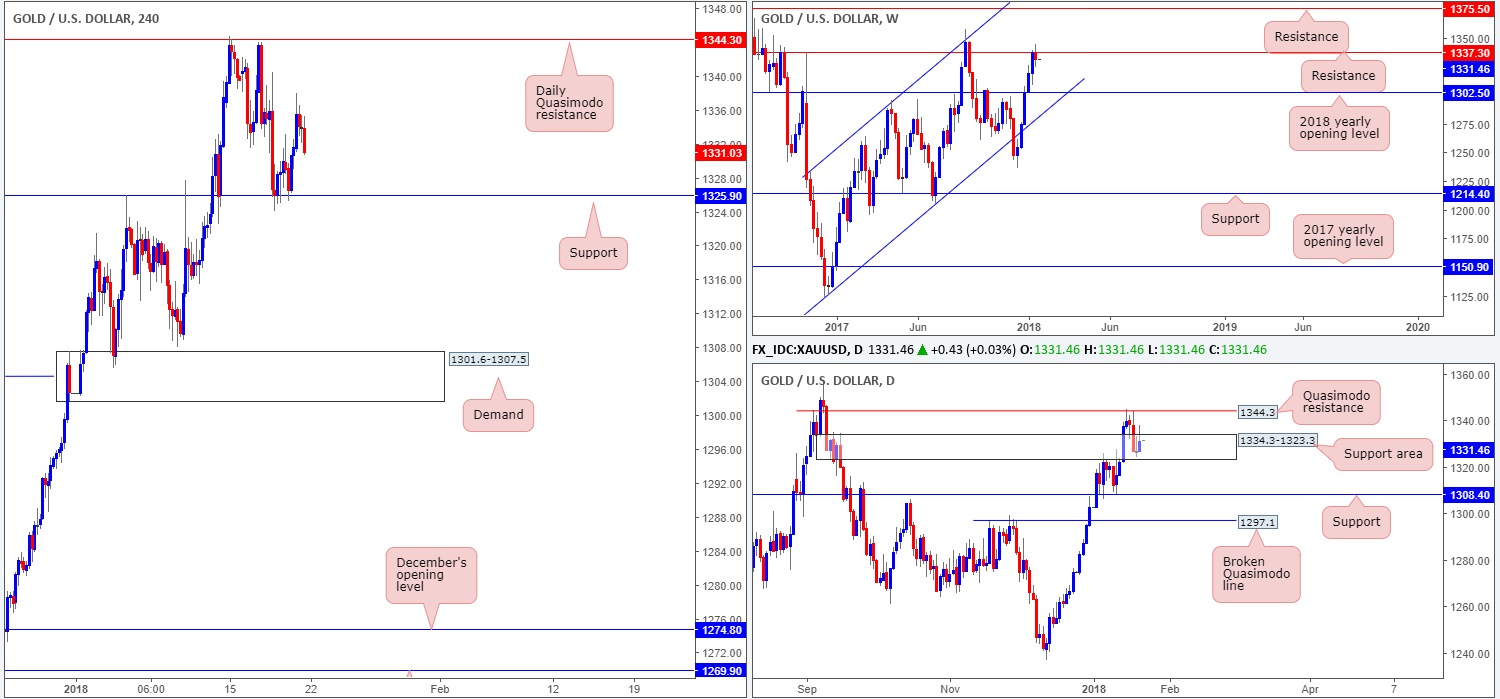Click the blue 1302.50 price label

point(1469,92)
